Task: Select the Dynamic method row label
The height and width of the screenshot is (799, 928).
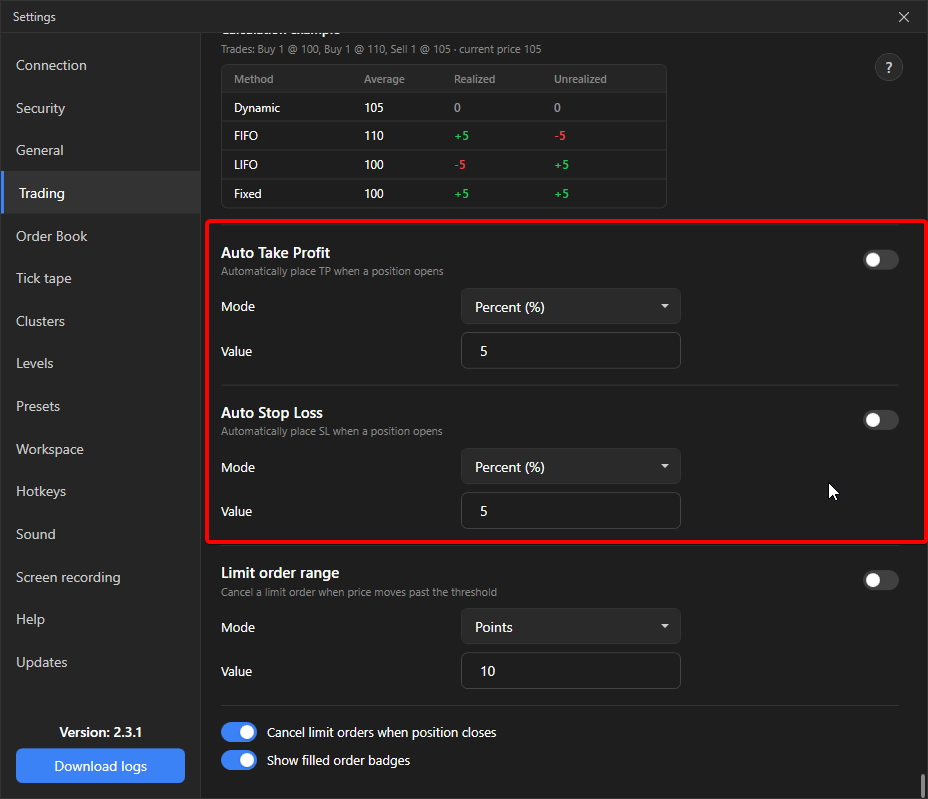Action: pos(257,108)
